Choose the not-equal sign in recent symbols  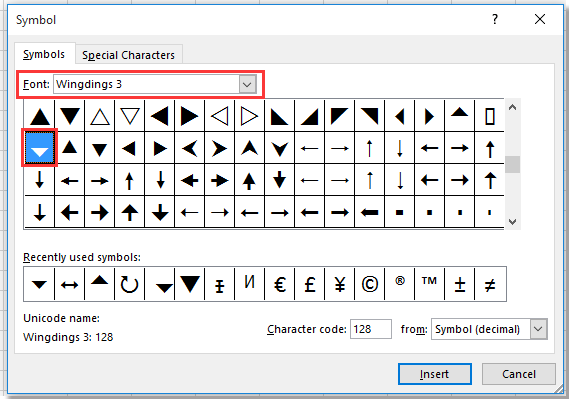(x=490, y=284)
